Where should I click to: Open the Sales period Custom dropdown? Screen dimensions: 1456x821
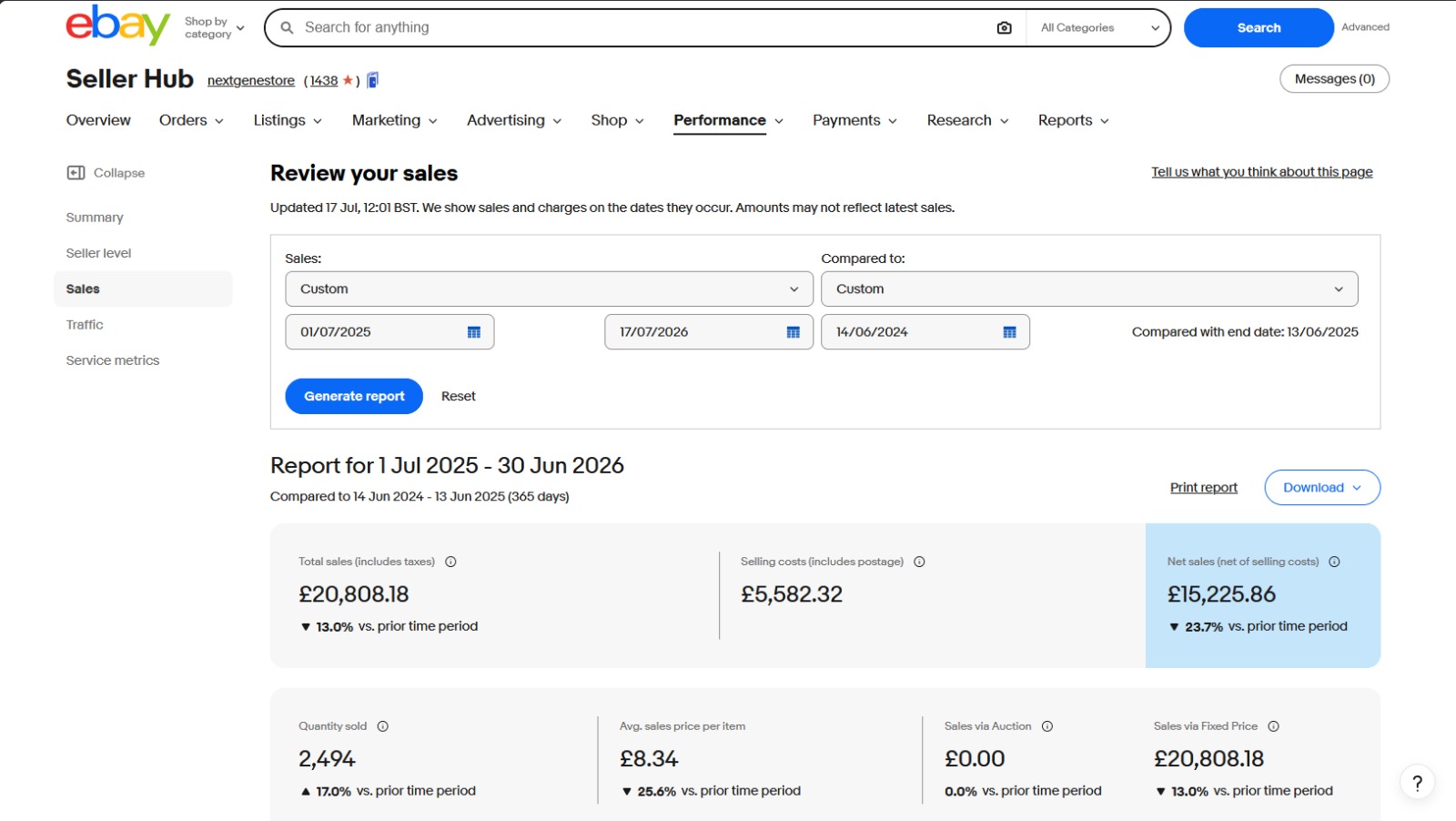[549, 289]
